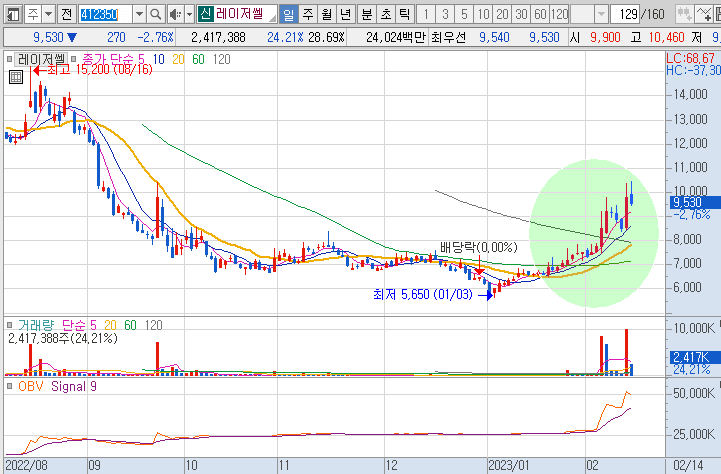Click 종가 단순 moving average label
The image size is (721, 474).
[107, 59]
